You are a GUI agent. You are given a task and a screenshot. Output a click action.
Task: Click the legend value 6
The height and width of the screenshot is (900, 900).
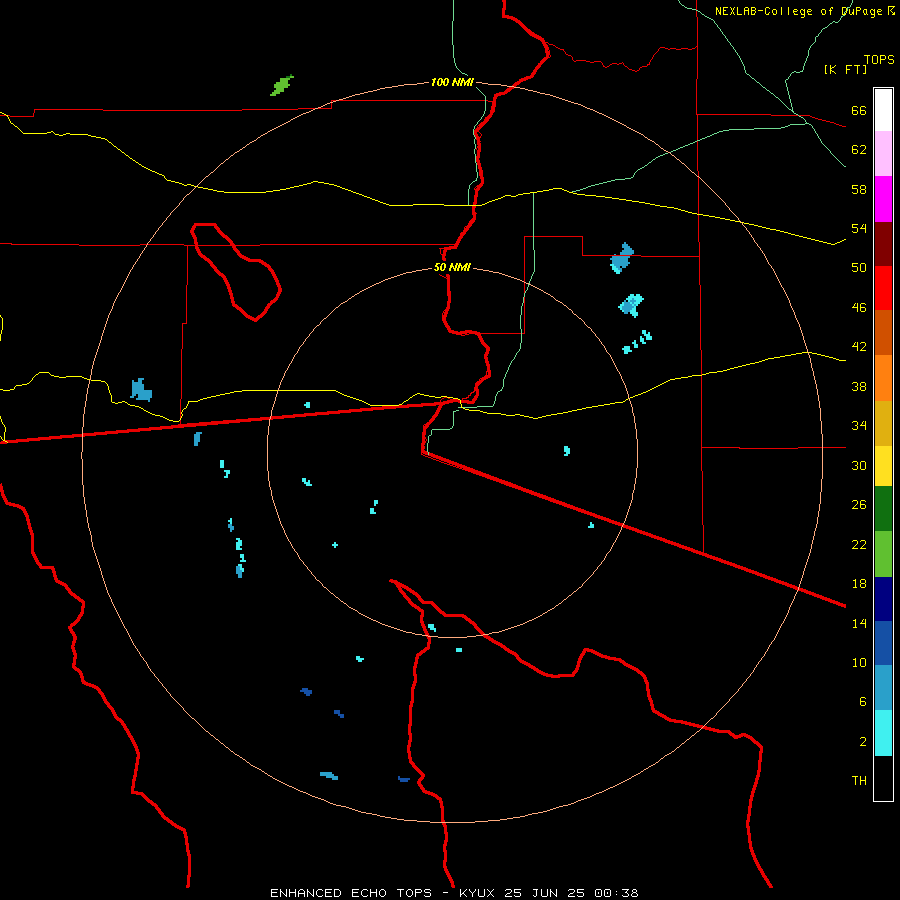(862, 701)
